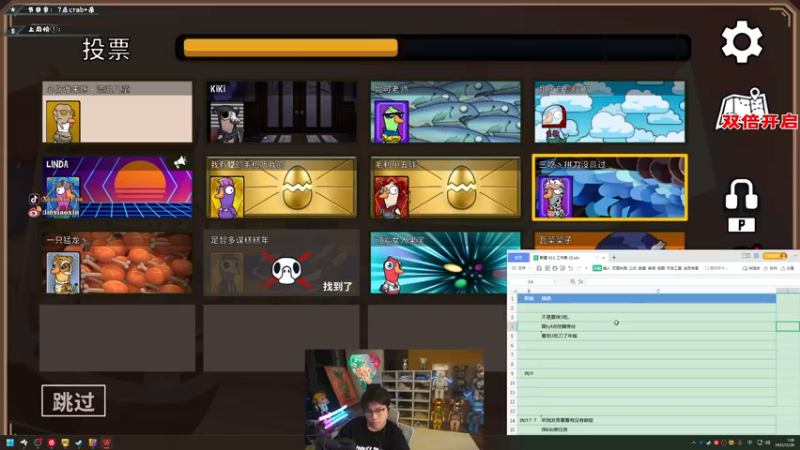Click the 肉汁？？ cell in row 14

tap(529, 420)
